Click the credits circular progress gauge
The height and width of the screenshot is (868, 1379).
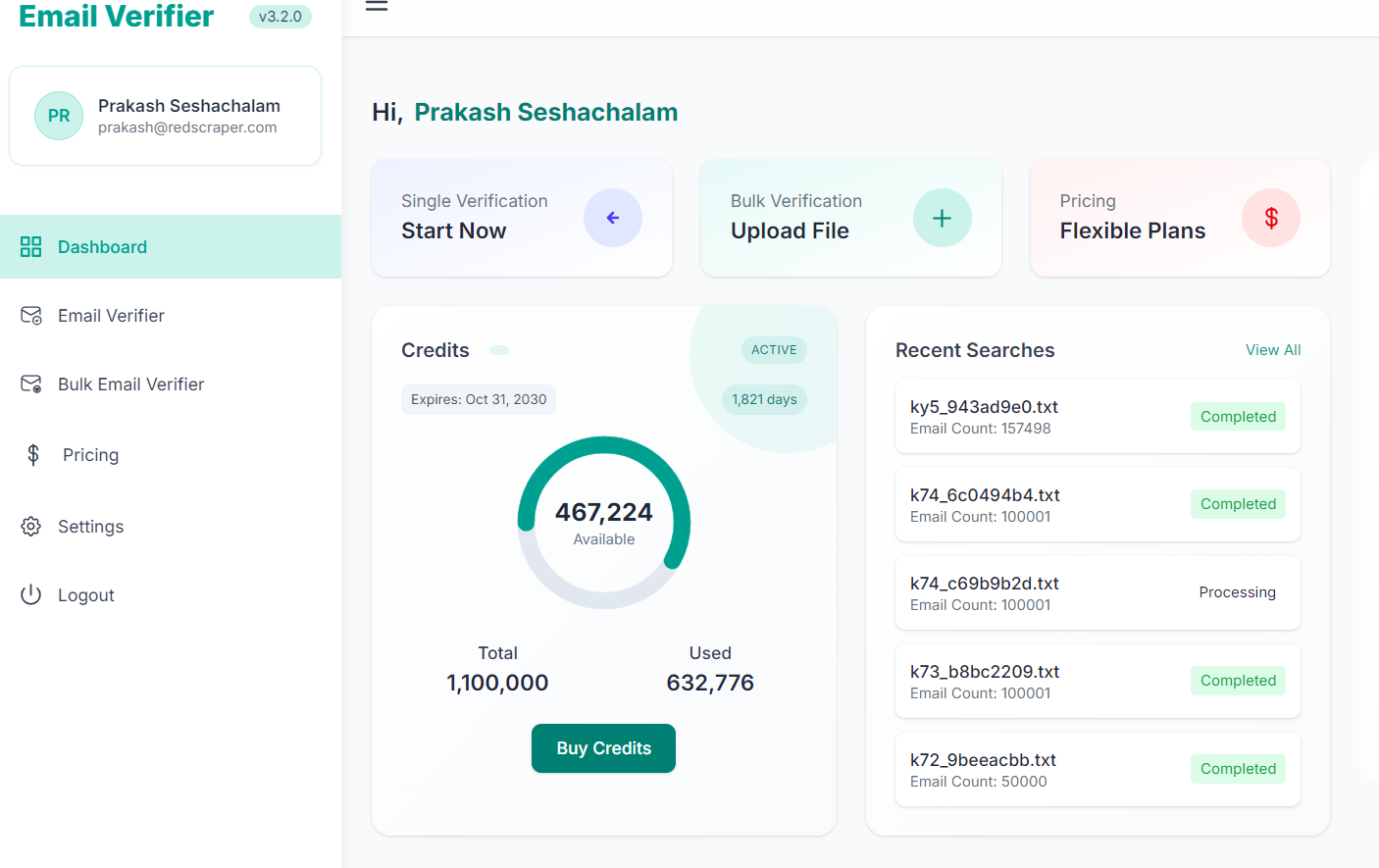point(604,523)
